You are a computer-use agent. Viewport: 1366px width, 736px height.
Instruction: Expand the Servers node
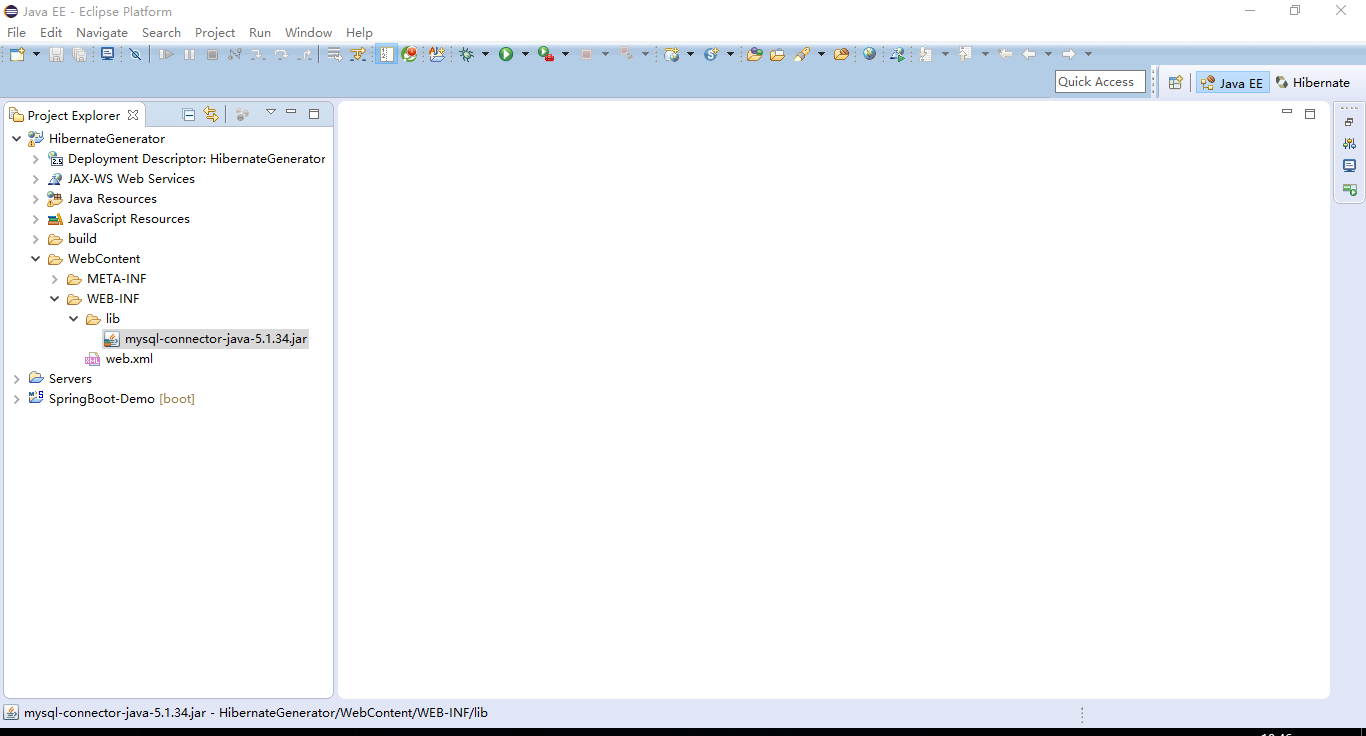tap(17, 379)
